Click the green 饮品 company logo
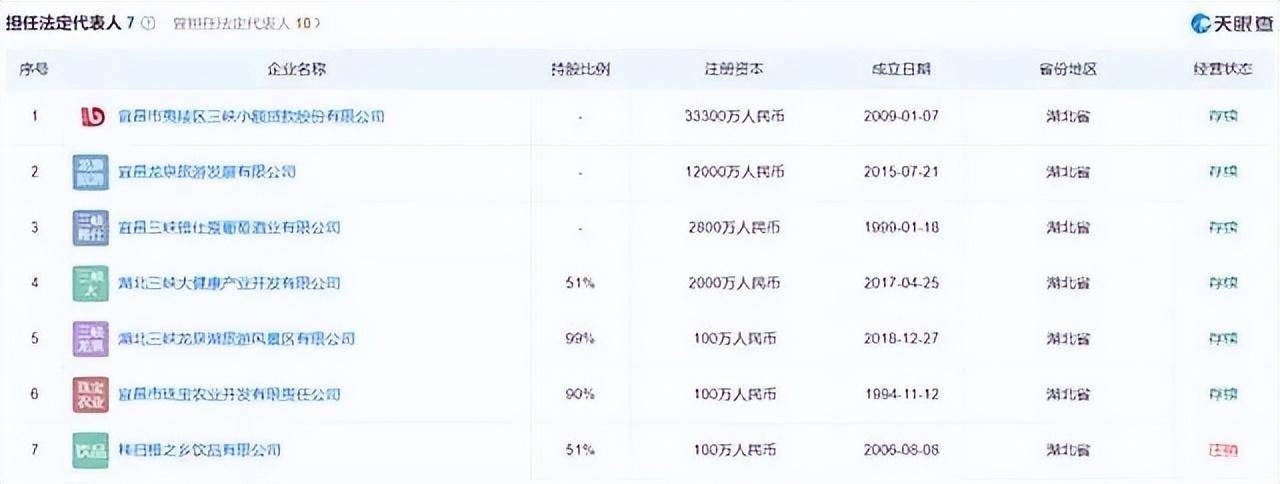Screen dimensions: 1280x484 (90, 450)
